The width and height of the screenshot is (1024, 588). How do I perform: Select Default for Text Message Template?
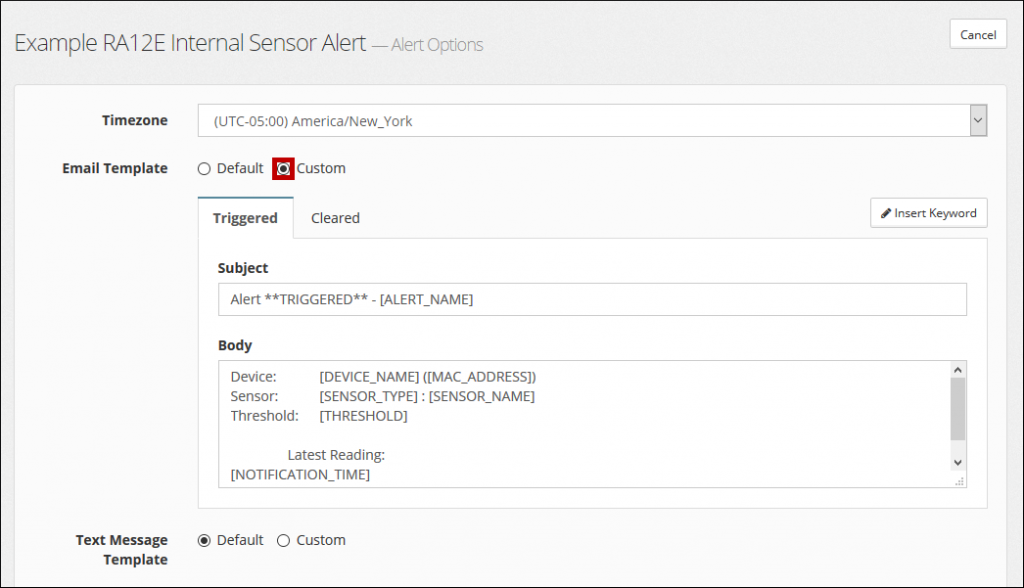point(204,539)
